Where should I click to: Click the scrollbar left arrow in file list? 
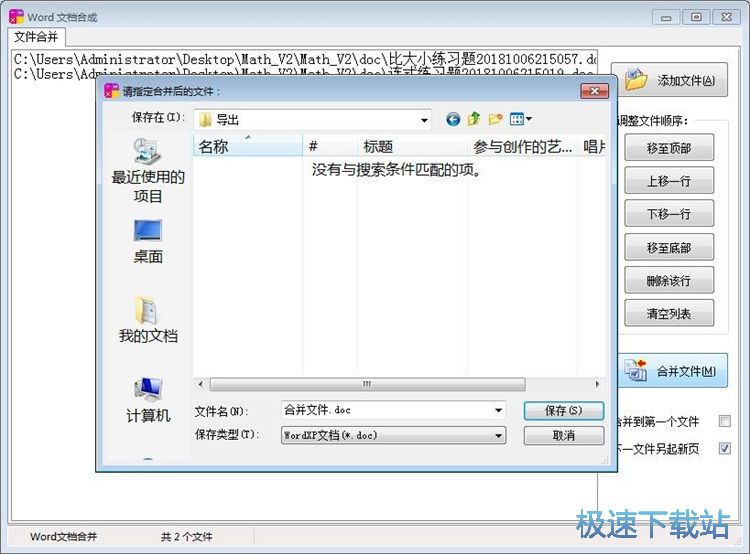(x=200, y=384)
